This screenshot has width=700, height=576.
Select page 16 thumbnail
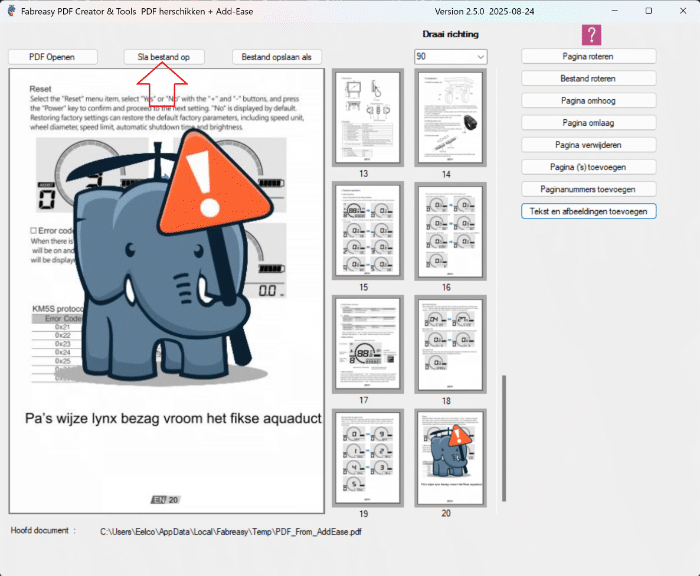449,231
